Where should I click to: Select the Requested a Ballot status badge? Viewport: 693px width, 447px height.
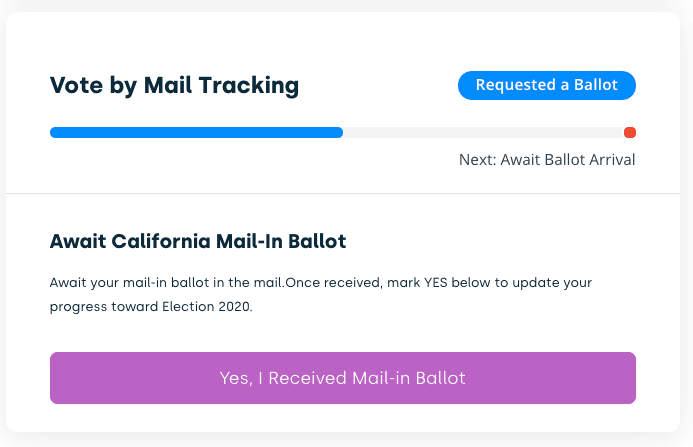click(547, 86)
